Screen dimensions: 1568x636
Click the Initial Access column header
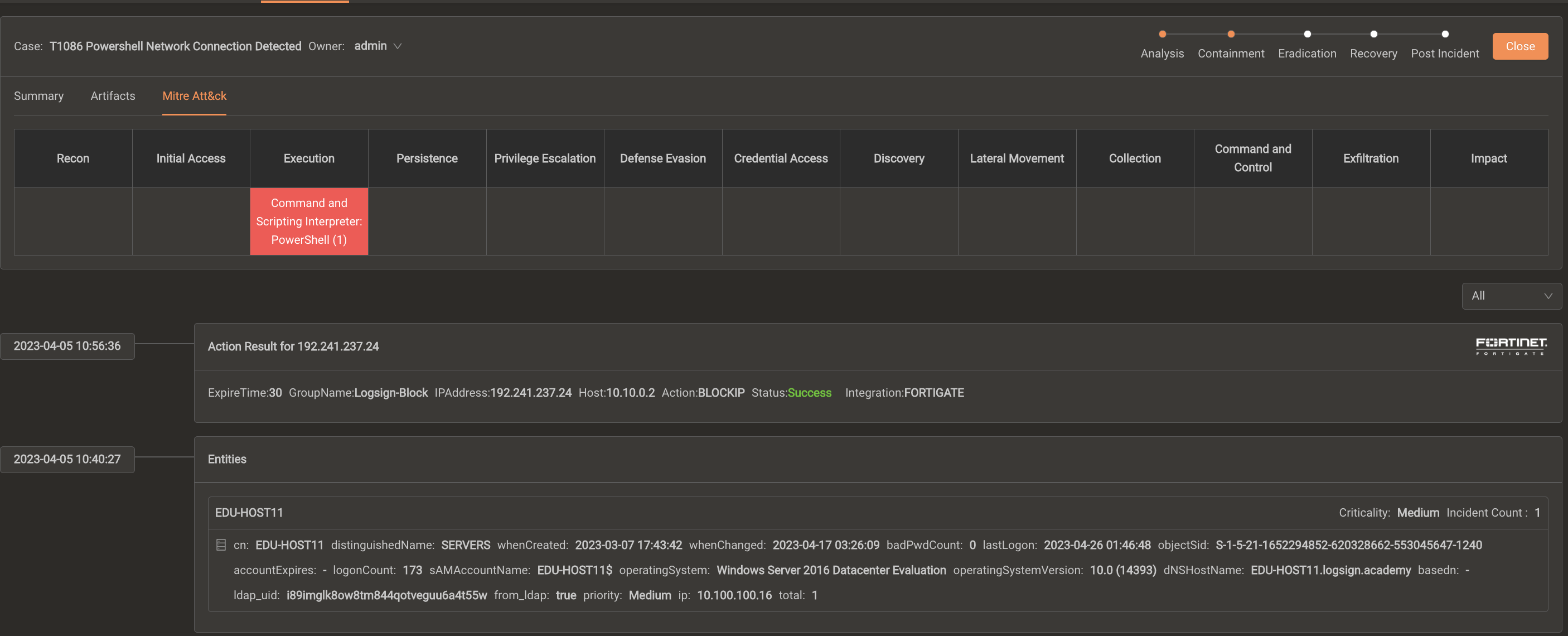point(191,158)
